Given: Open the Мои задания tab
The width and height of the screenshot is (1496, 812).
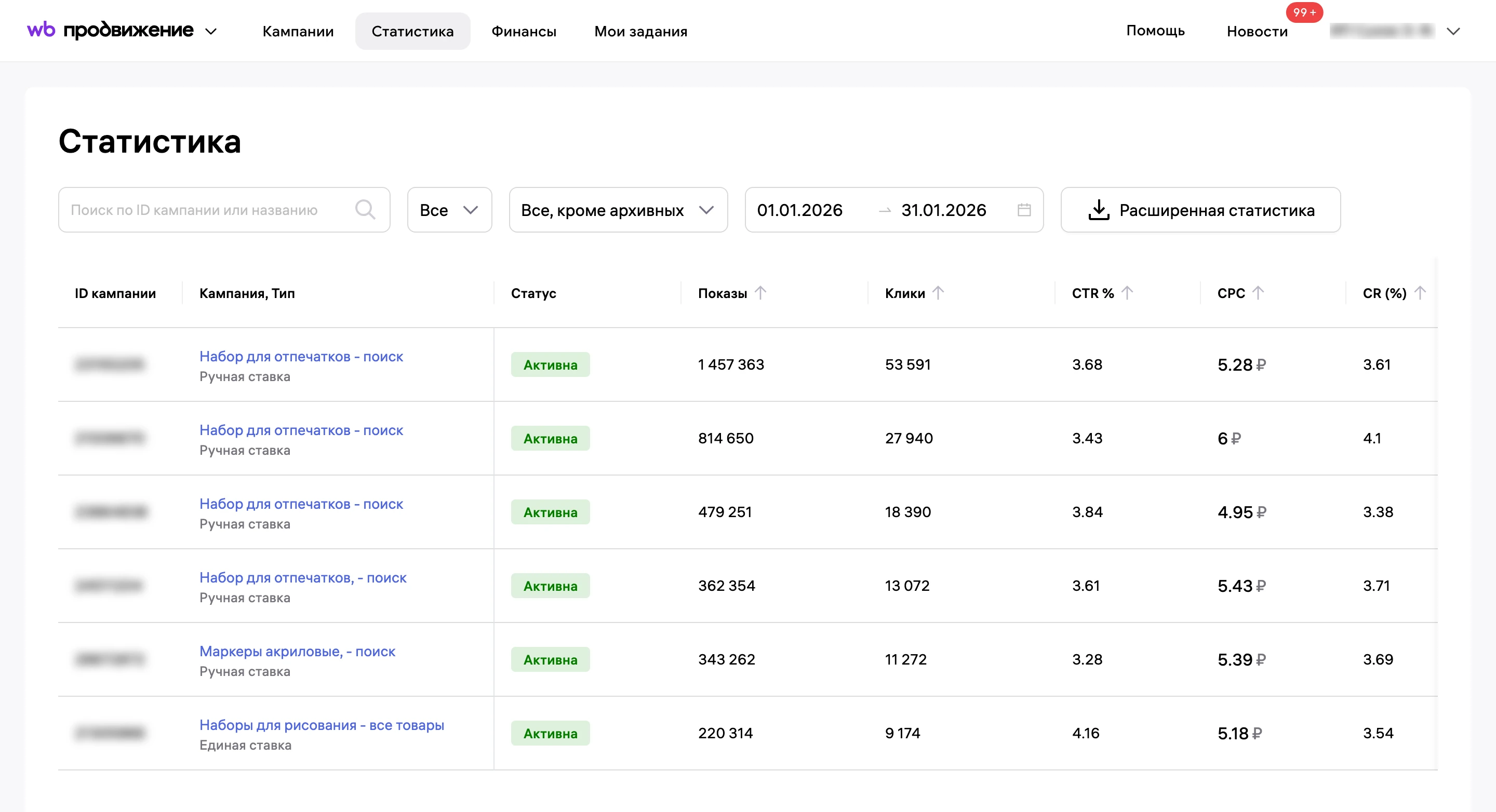Looking at the screenshot, I should [x=640, y=31].
